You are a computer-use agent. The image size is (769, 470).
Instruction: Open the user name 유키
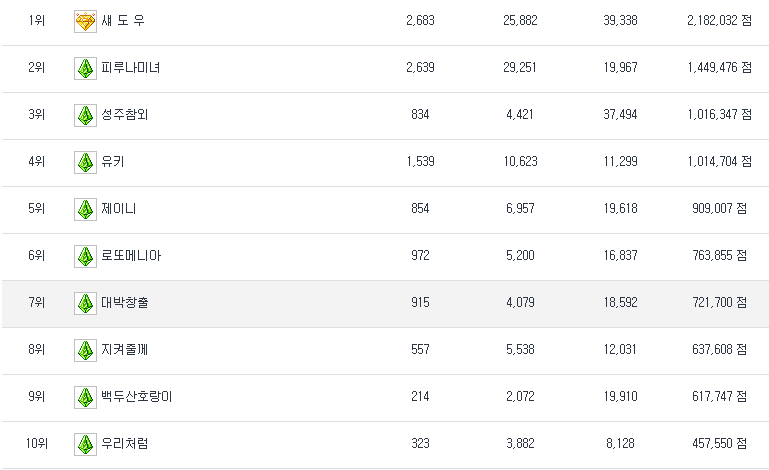(113, 162)
